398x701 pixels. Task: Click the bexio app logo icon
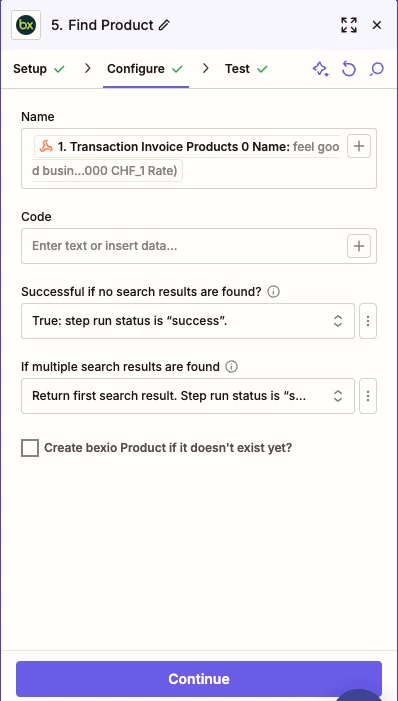tap(26, 25)
